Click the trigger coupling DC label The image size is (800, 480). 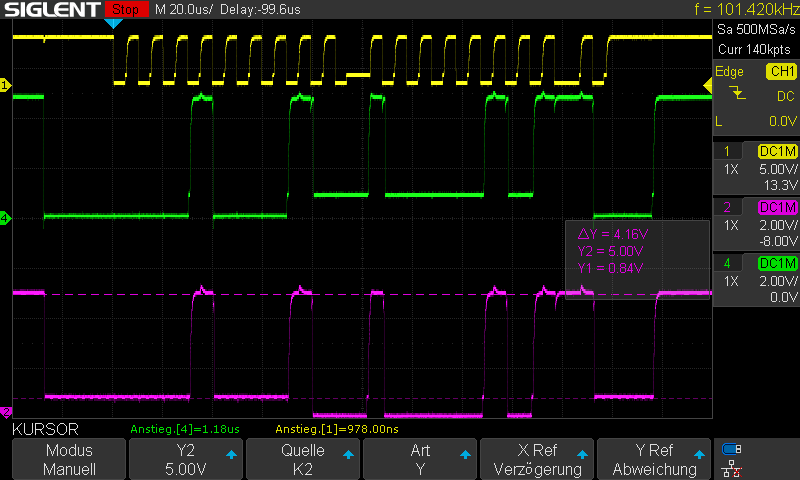[786, 96]
